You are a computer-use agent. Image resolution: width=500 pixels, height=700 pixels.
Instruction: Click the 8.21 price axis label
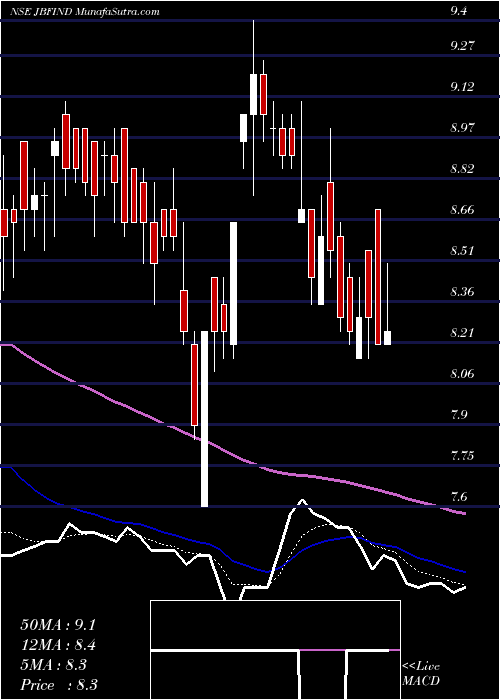(463, 333)
